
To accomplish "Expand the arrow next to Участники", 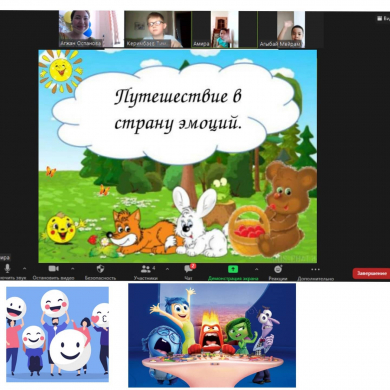I will [167, 269].
